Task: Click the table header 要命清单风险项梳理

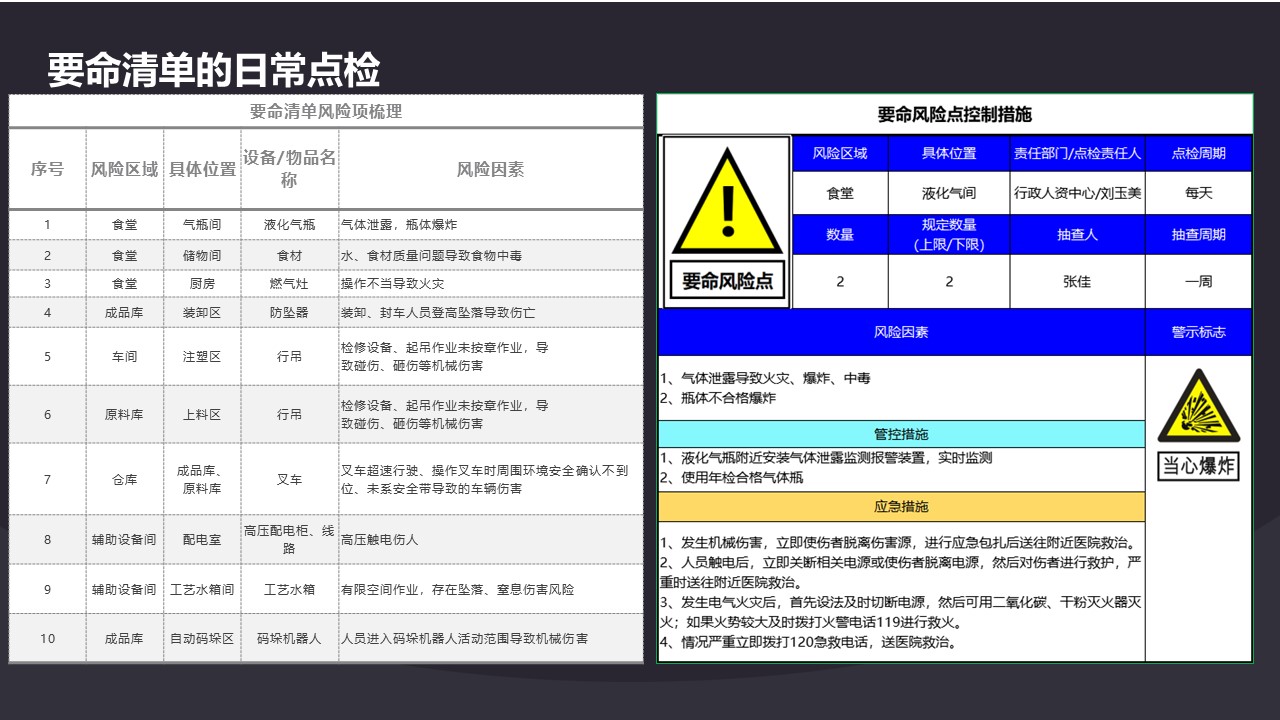Action: (x=326, y=111)
